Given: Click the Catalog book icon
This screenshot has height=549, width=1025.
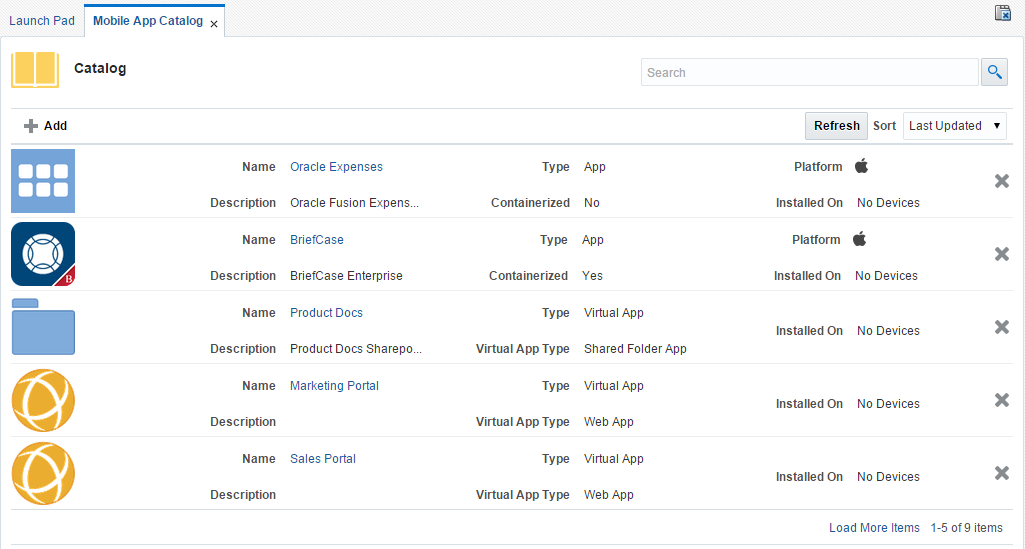Looking at the screenshot, I should click(35, 69).
